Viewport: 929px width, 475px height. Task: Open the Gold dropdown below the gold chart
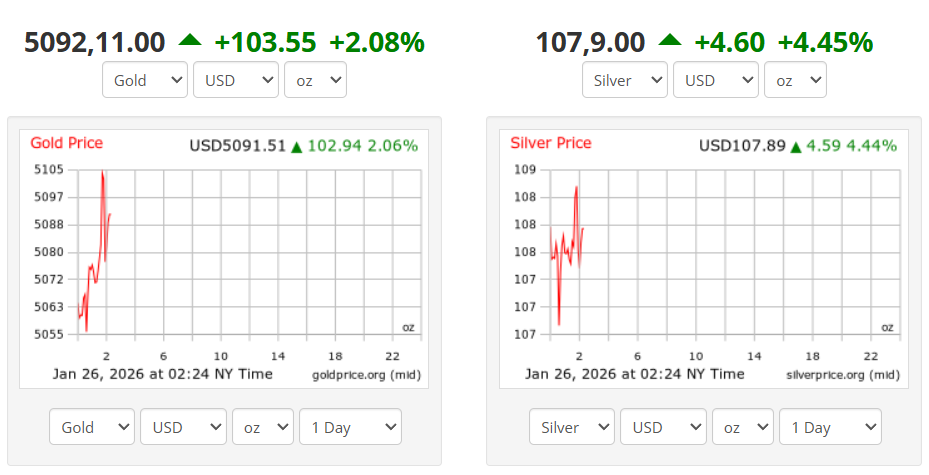pyautogui.click(x=92, y=427)
